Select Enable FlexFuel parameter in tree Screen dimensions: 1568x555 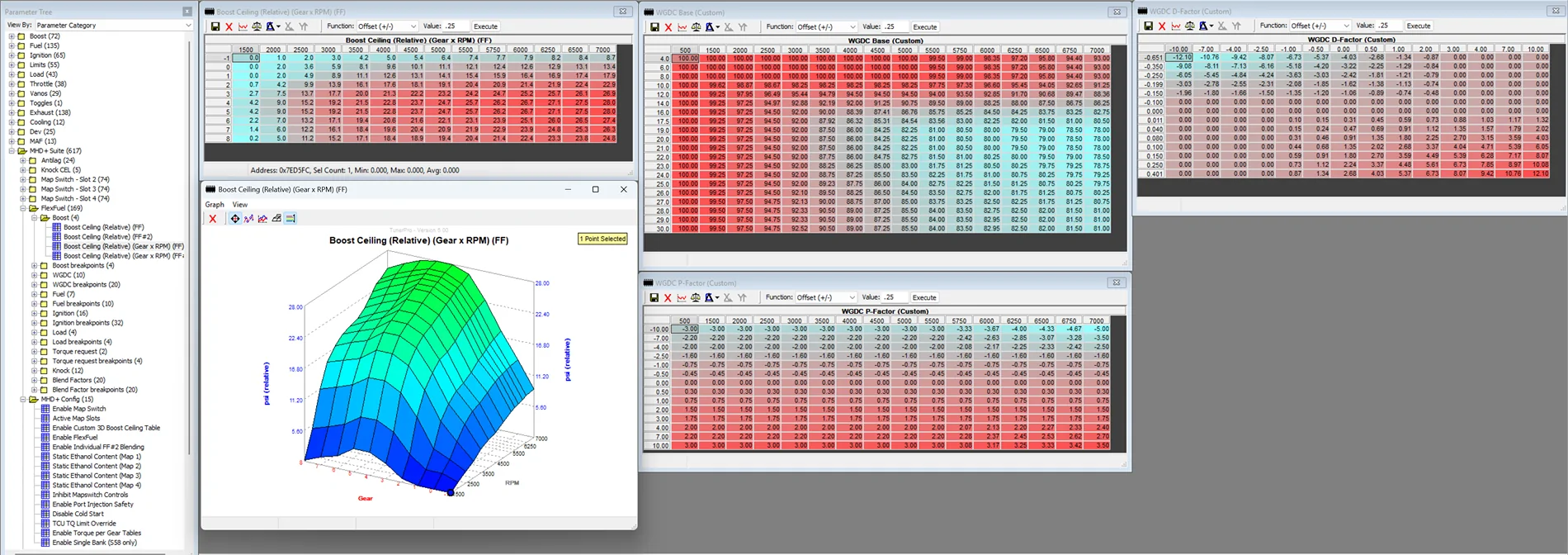pos(74,438)
